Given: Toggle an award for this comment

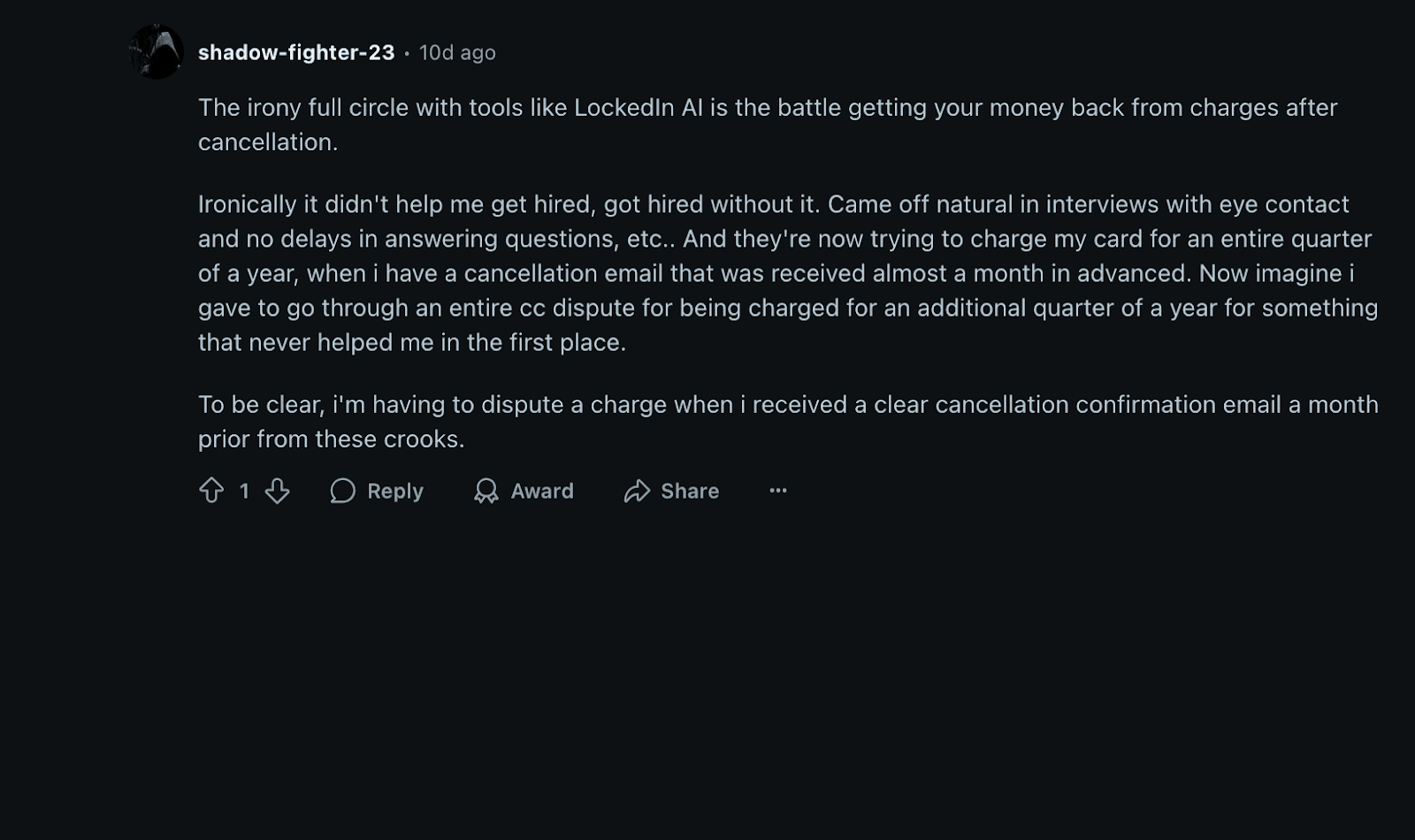Looking at the screenshot, I should [486, 492].
